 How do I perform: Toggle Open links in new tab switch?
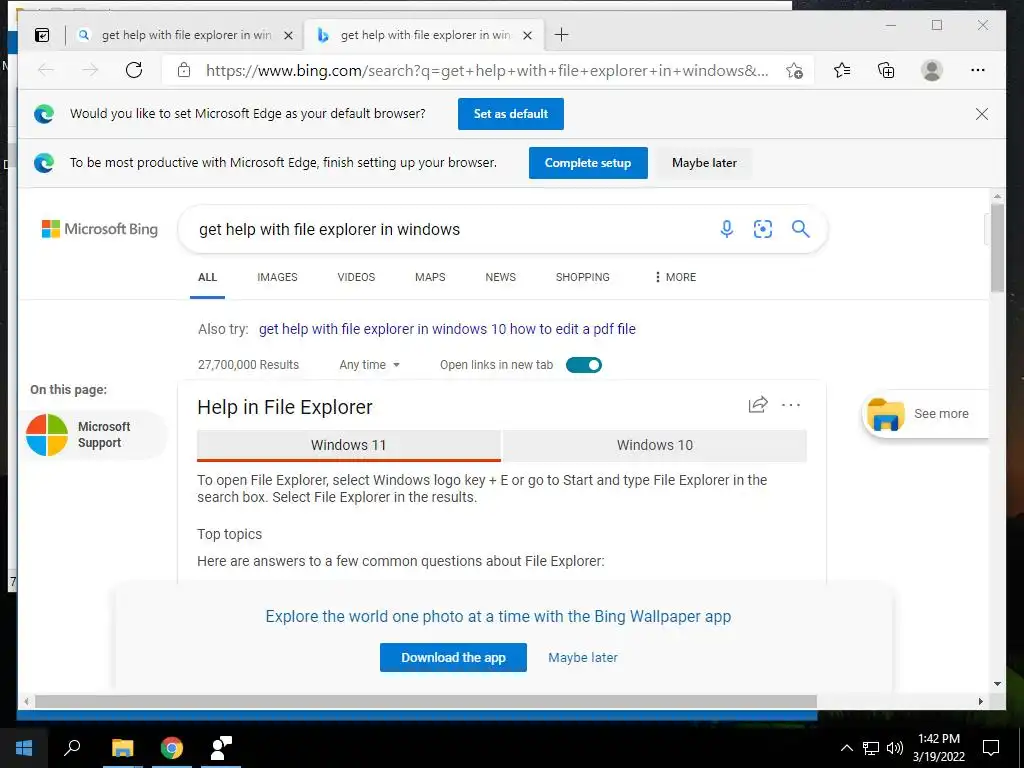pos(584,365)
